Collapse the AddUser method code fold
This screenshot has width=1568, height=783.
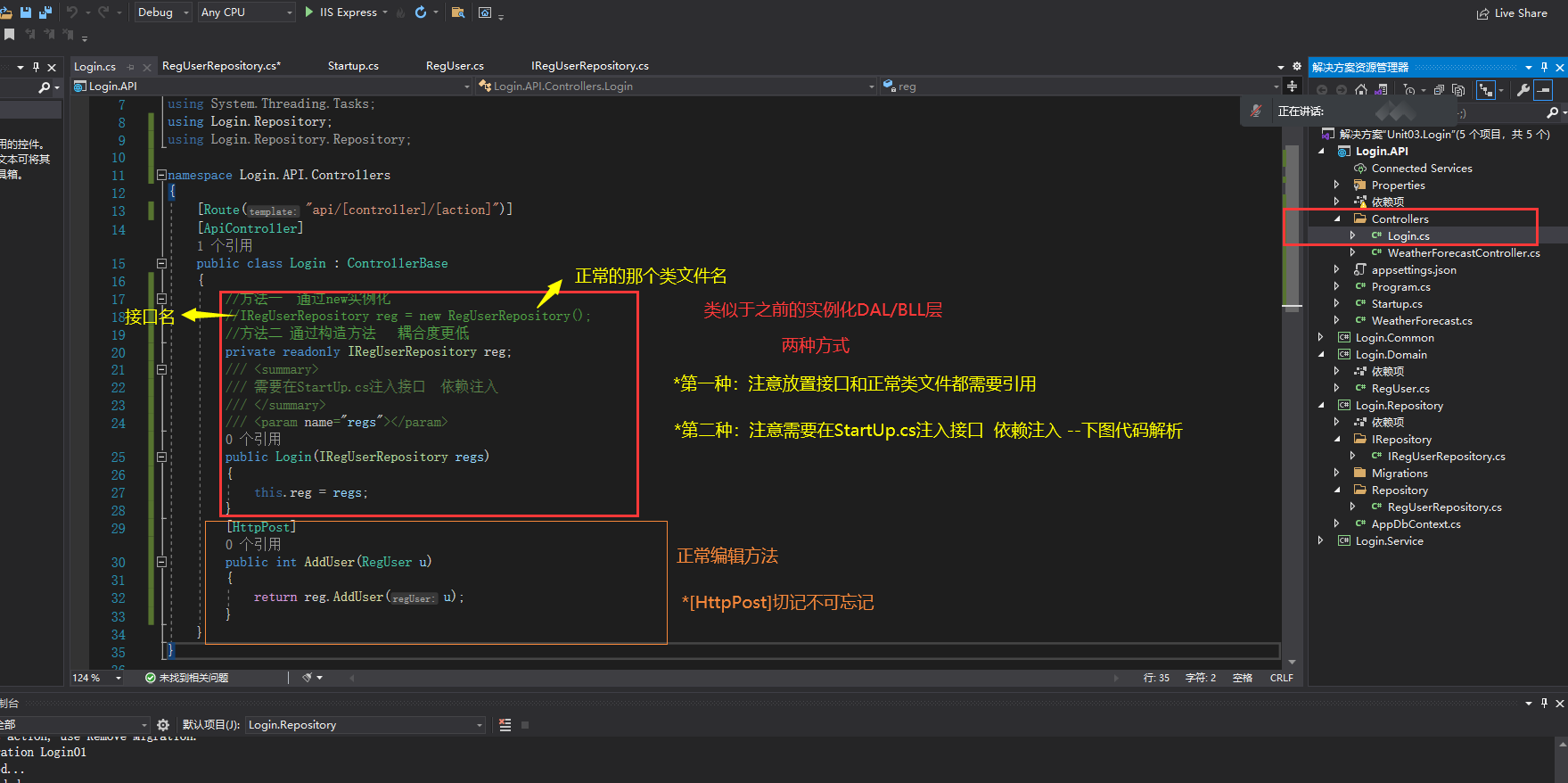click(x=161, y=562)
